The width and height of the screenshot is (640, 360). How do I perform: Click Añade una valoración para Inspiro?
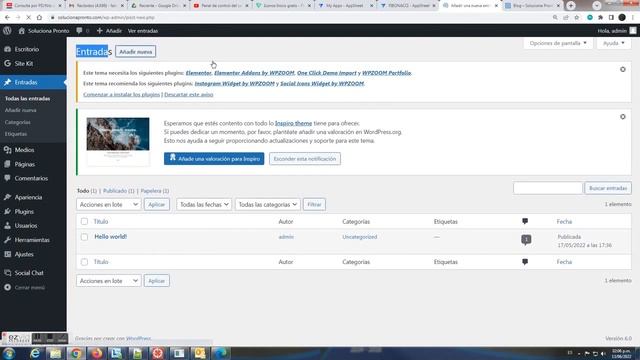point(214,158)
